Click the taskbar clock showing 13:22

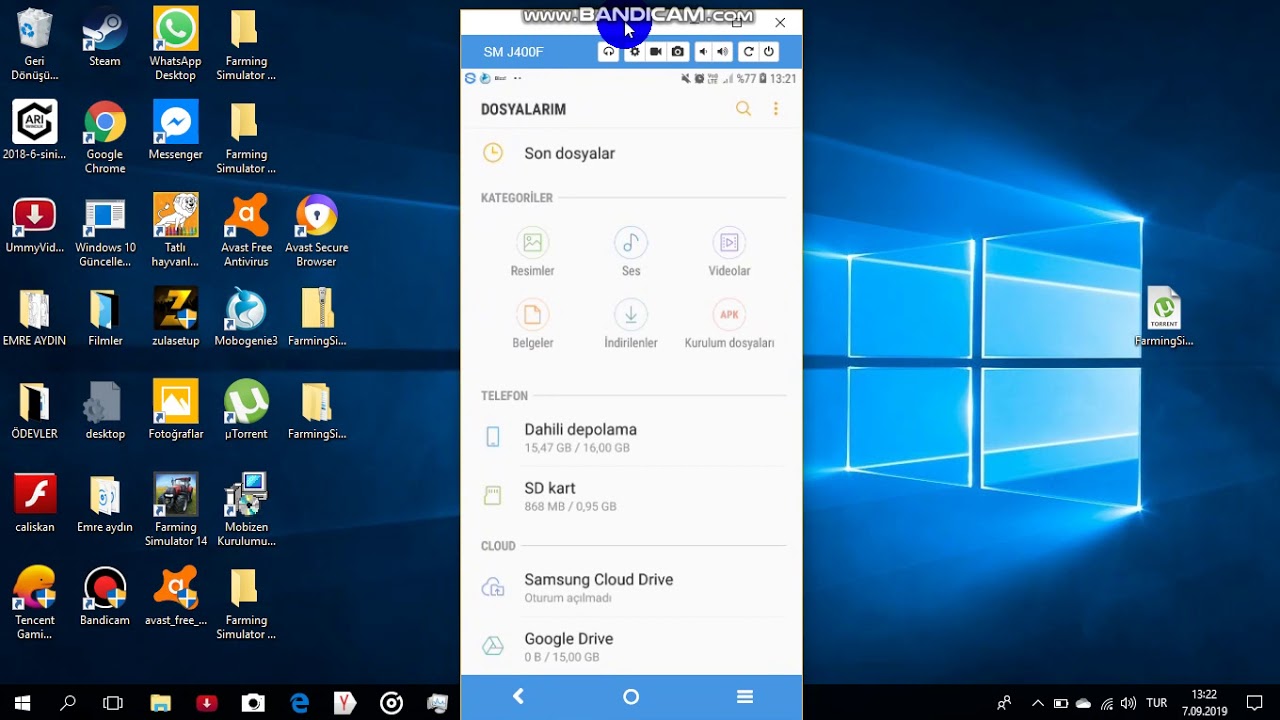pyautogui.click(x=1205, y=703)
